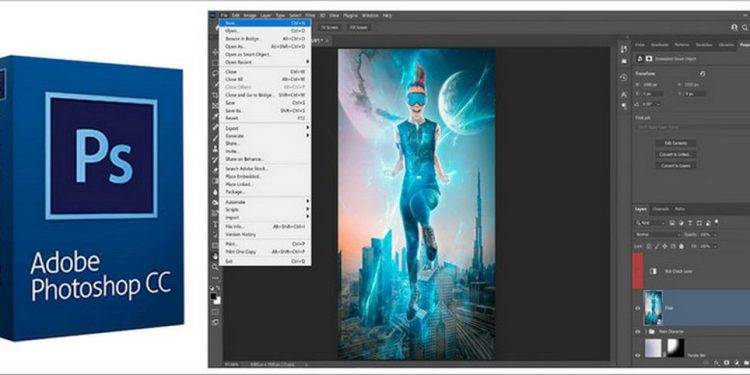This screenshot has width=750, height=375.
Task: Select the Lasso tool
Action: click(x=215, y=73)
